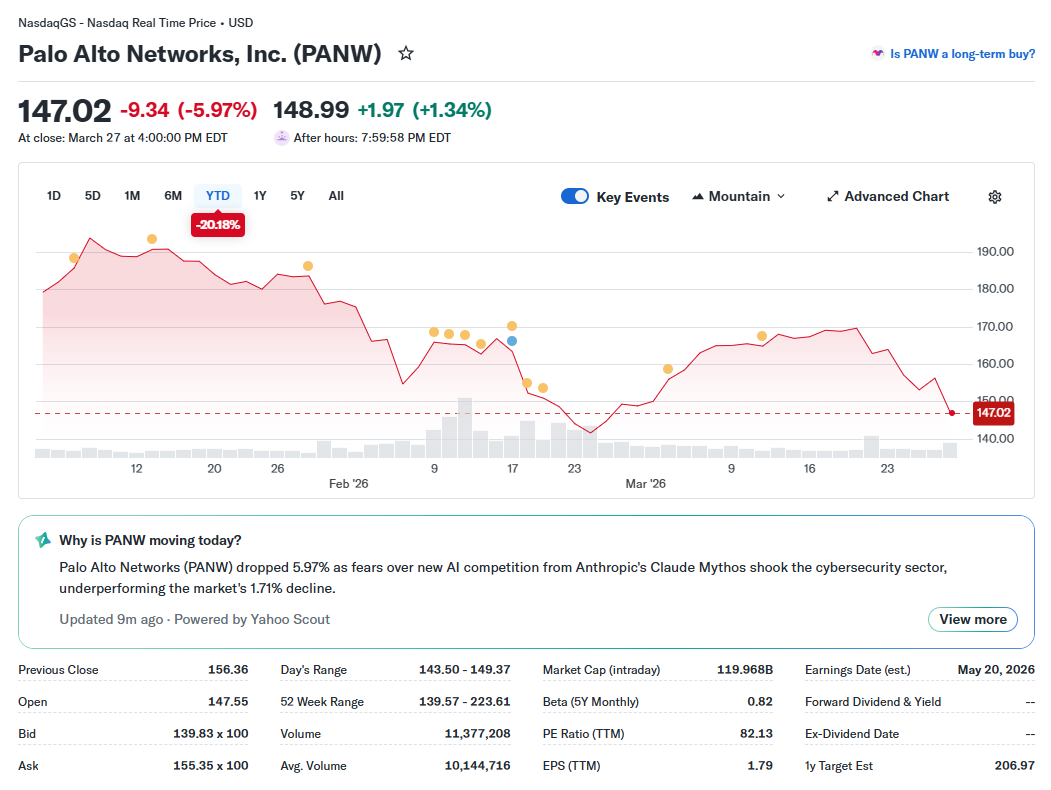Expand the Mountain chart type dropdown
Screen dimensions: 1051x790
click(780, 197)
